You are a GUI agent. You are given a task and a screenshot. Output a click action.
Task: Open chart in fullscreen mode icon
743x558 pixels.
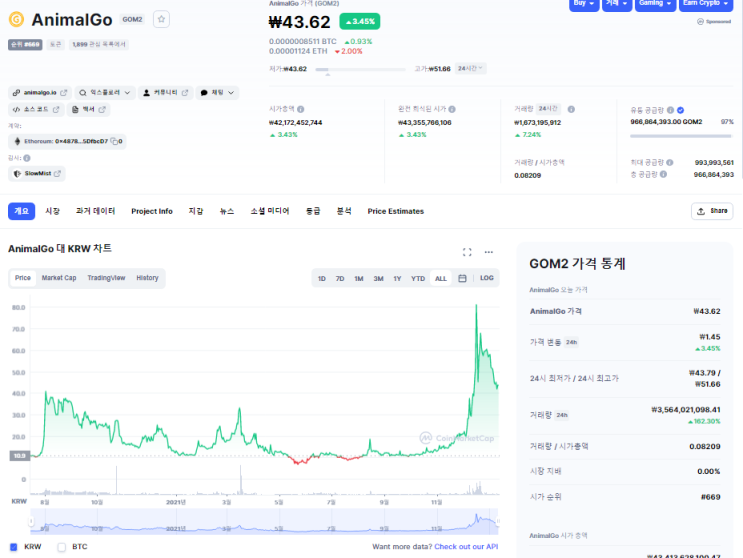tap(467, 252)
